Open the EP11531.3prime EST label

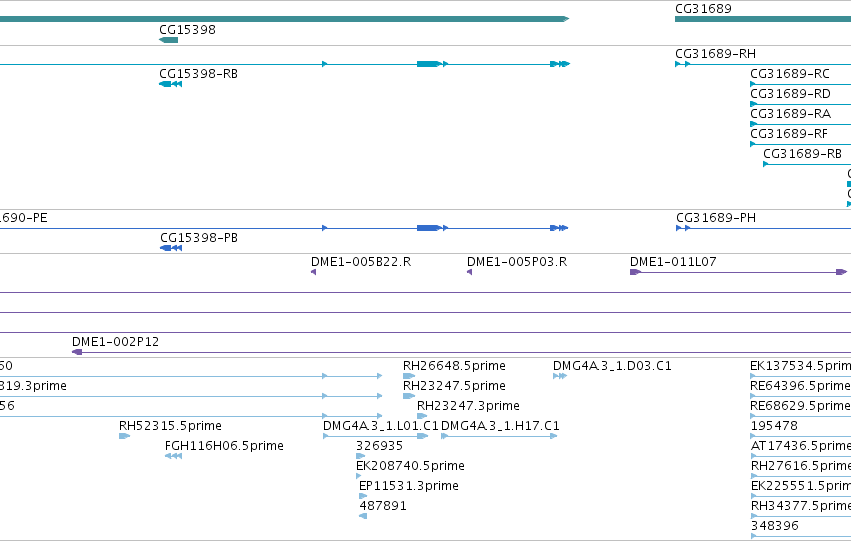[x=409, y=486]
